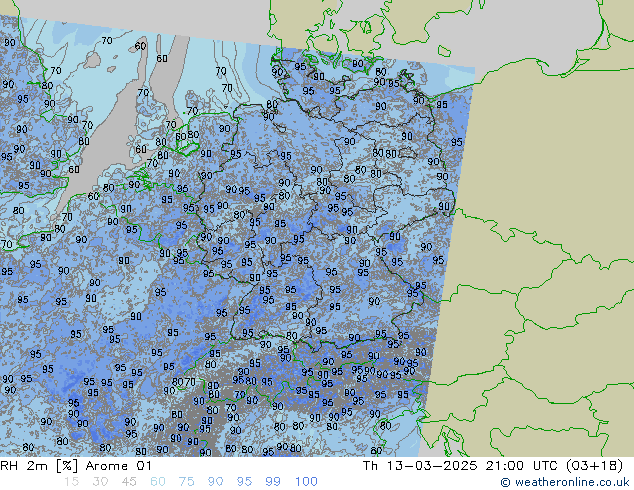Viewport: 634px width, 490px height.
Task: Click legend value 75
Action: 186,482
